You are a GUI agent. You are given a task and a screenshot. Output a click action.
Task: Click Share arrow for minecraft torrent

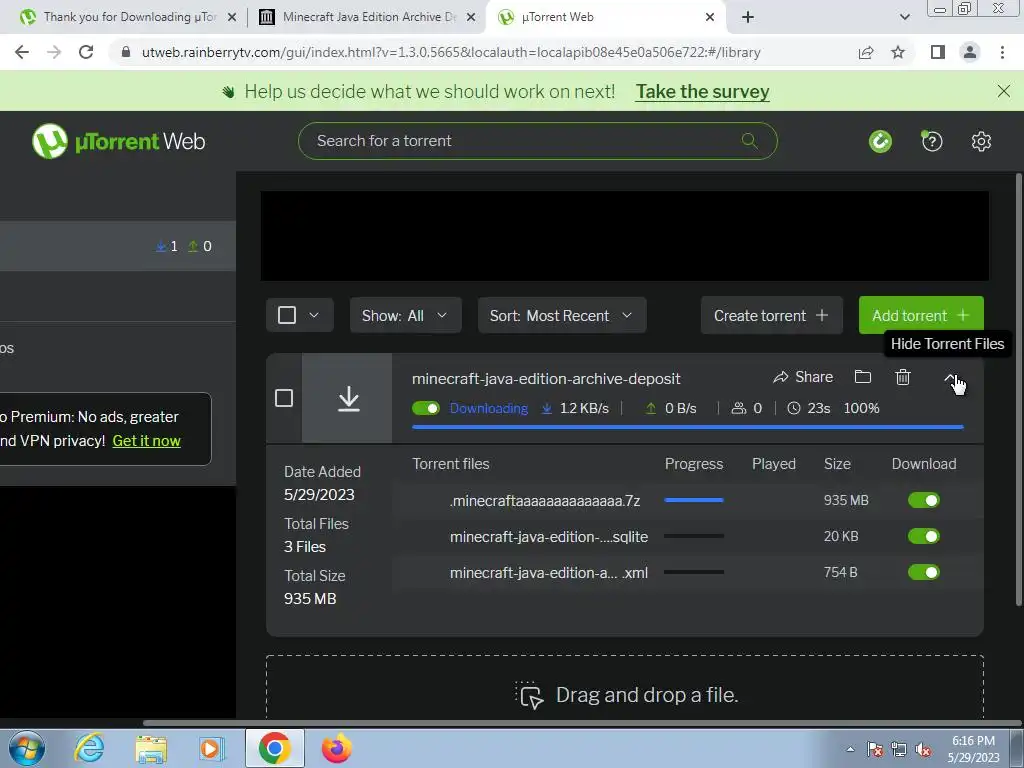click(780, 377)
